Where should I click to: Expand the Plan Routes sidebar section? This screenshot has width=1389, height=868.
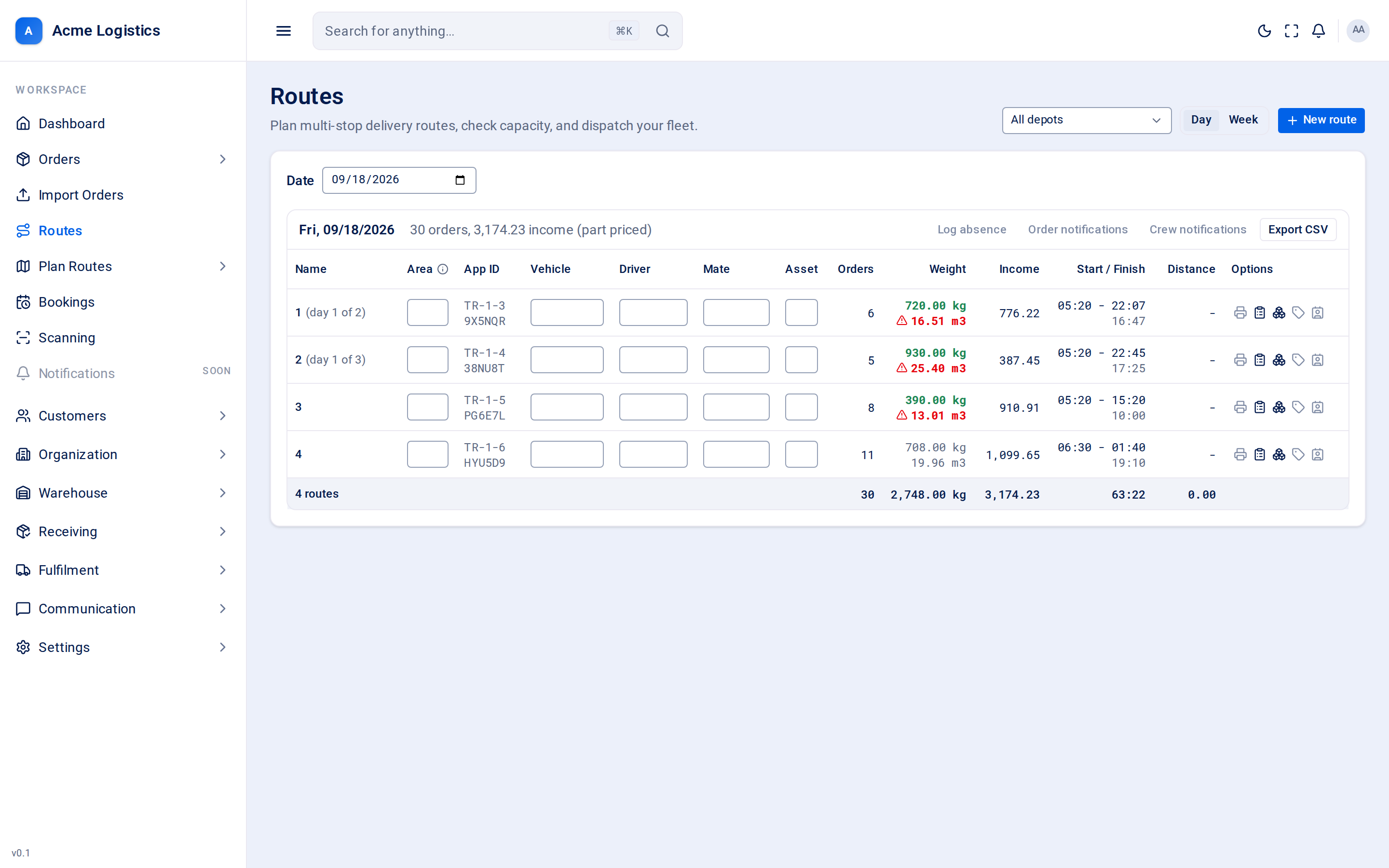click(123, 266)
